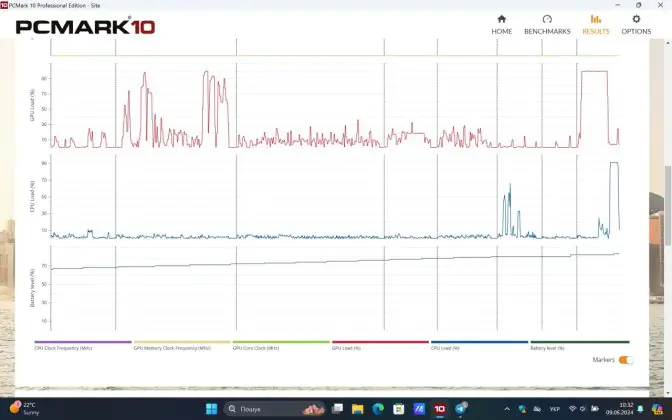Click the CPU Load (%) chart axis label
672x420 pixels.
[x=32, y=196]
